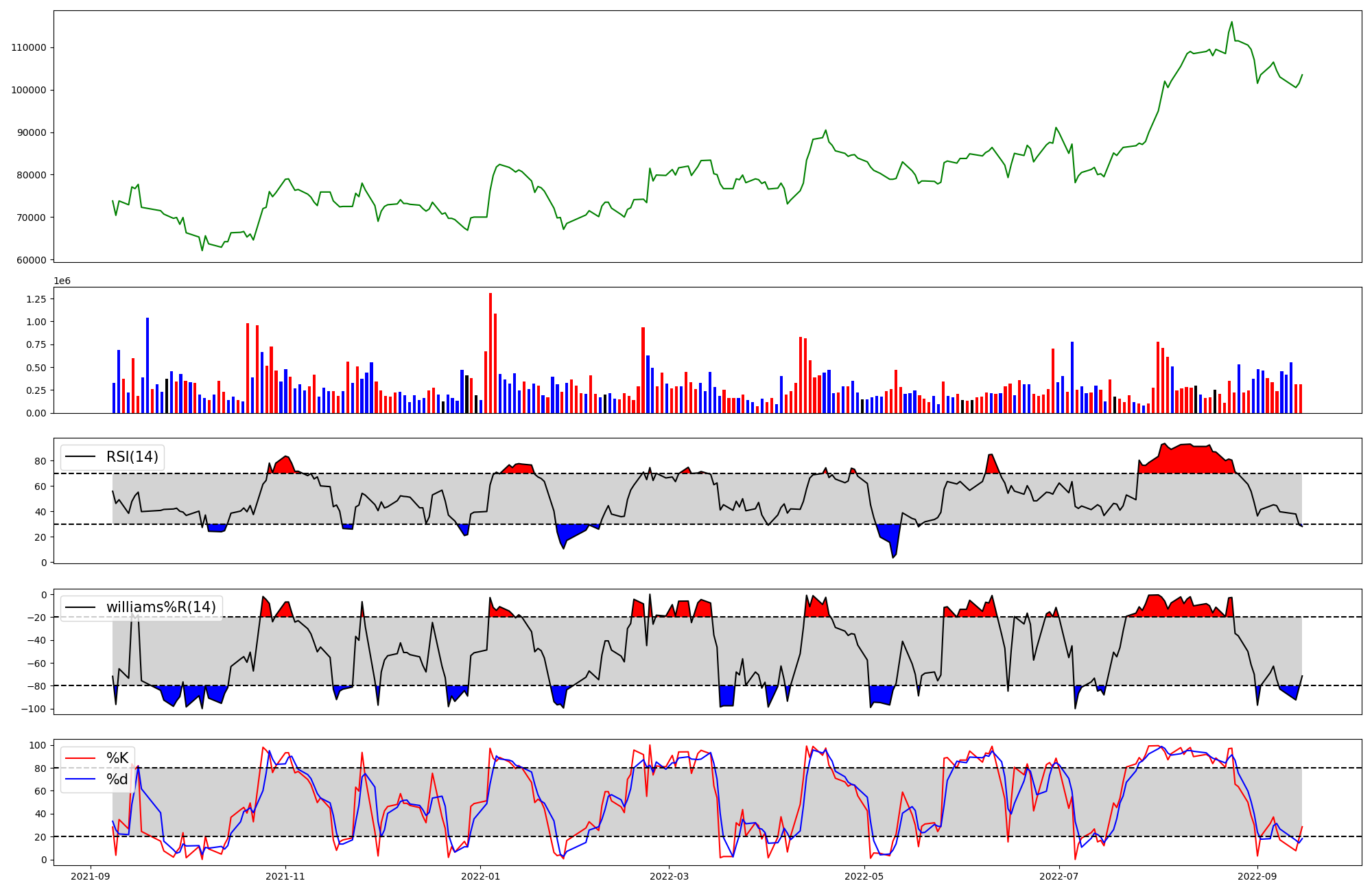Viewport: 1372px width, 892px height.
Task: Click the blue %d legend line sample
Action: point(82,779)
